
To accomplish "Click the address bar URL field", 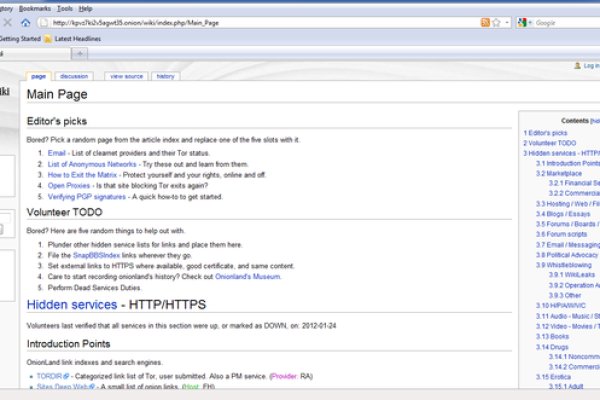I will (x=264, y=23).
